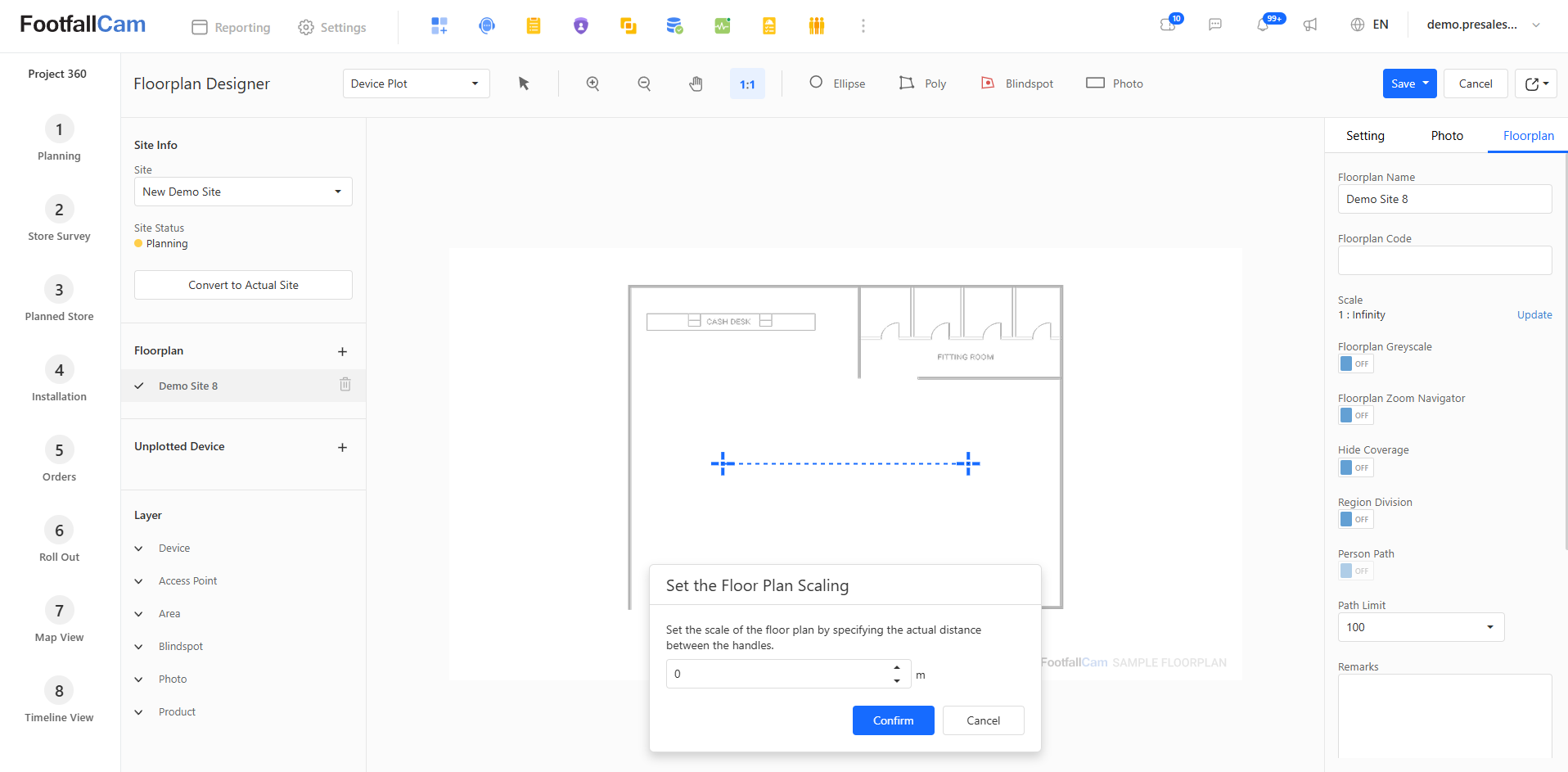Screen dimensions: 1568x772
Task: Cancel the Floor Plan Scaling dialog
Action: point(983,720)
